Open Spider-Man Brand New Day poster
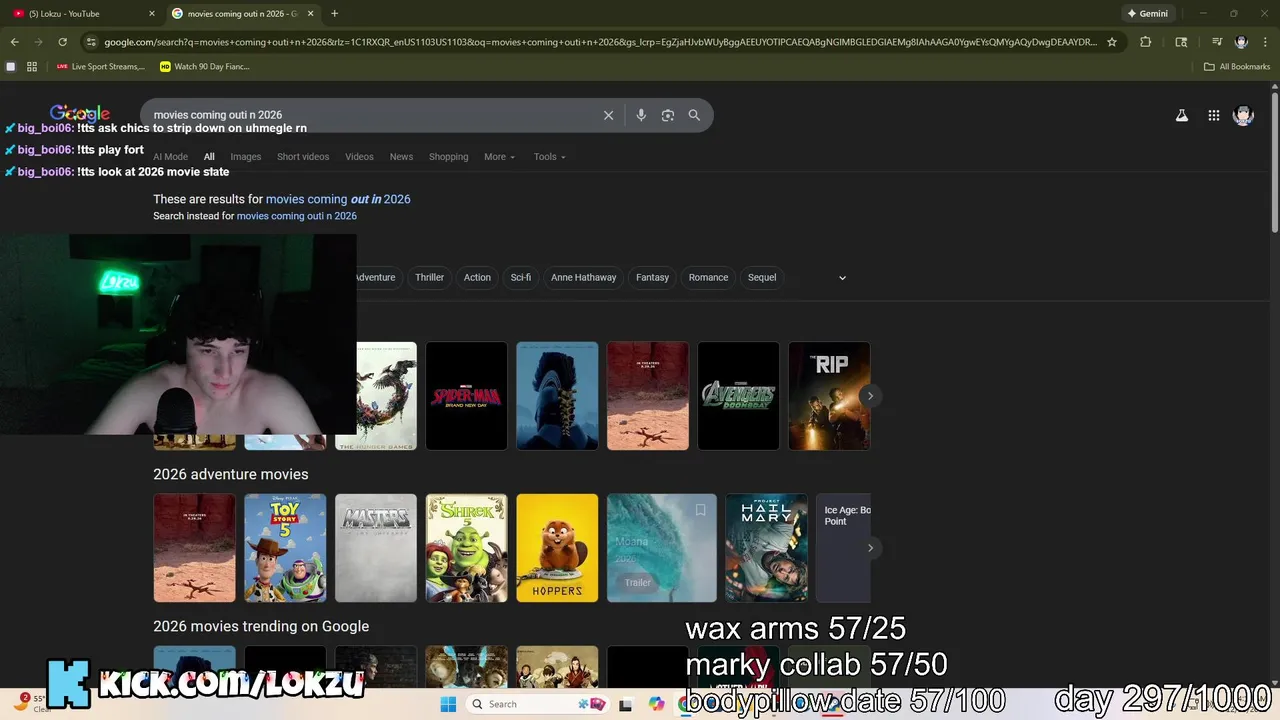This screenshot has width=1280, height=720. tap(466, 396)
